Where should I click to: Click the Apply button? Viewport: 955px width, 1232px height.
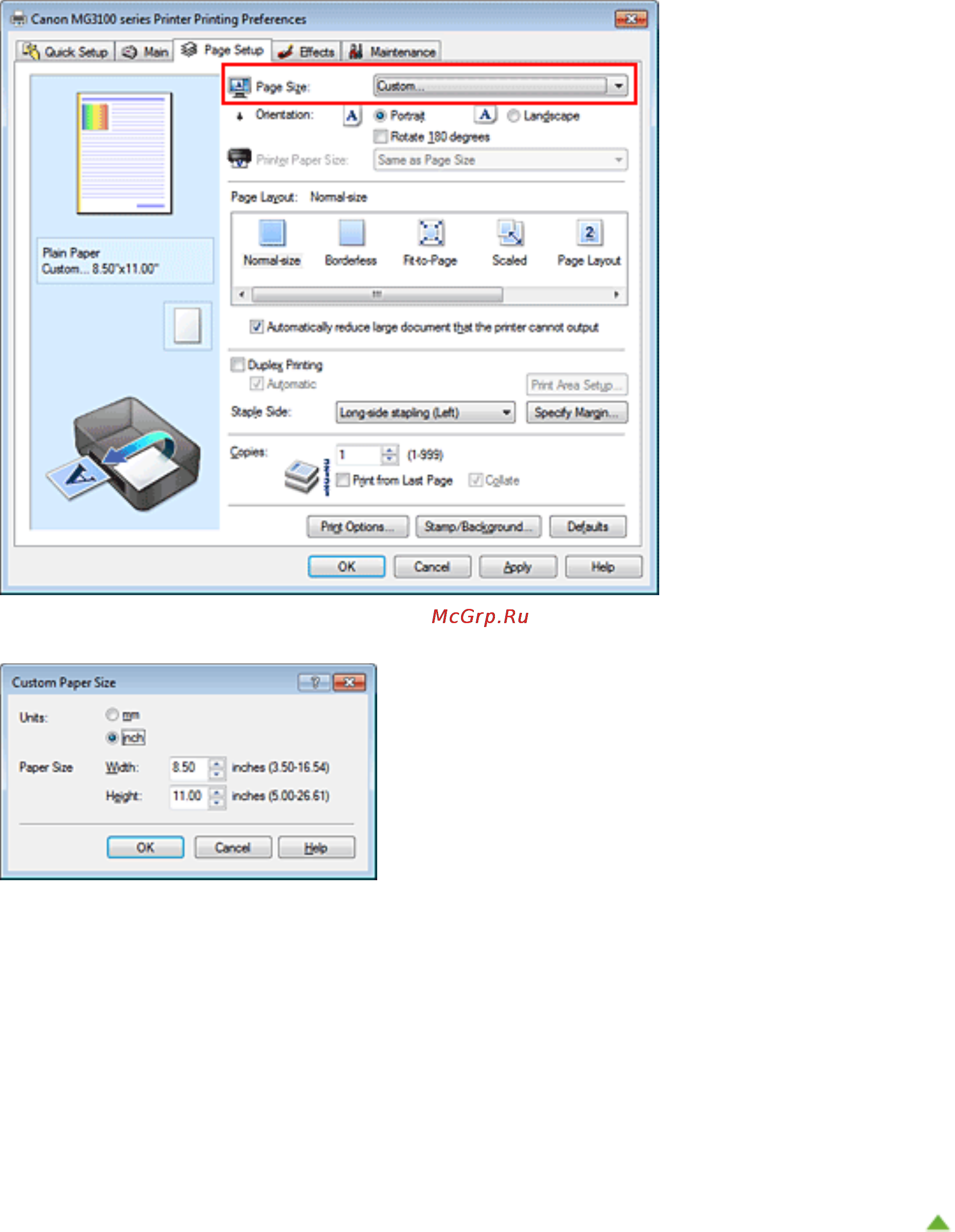(518, 567)
